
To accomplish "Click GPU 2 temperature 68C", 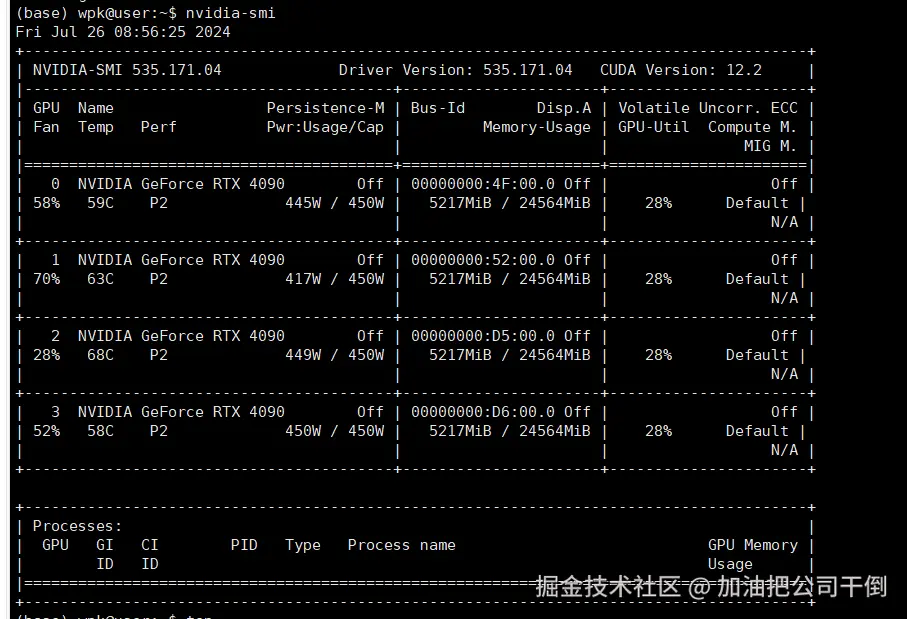I will [x=96, y=355].
